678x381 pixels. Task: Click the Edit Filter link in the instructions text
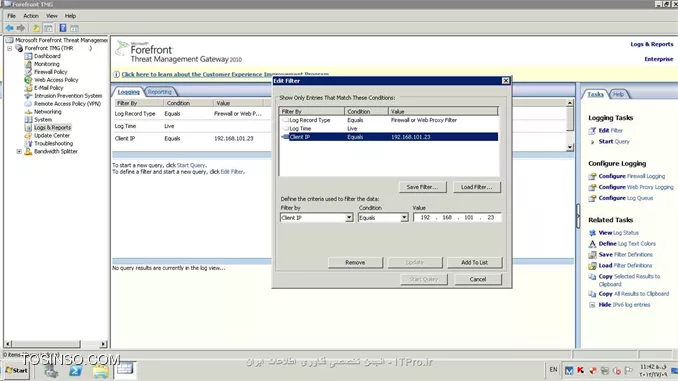point(232,172)
